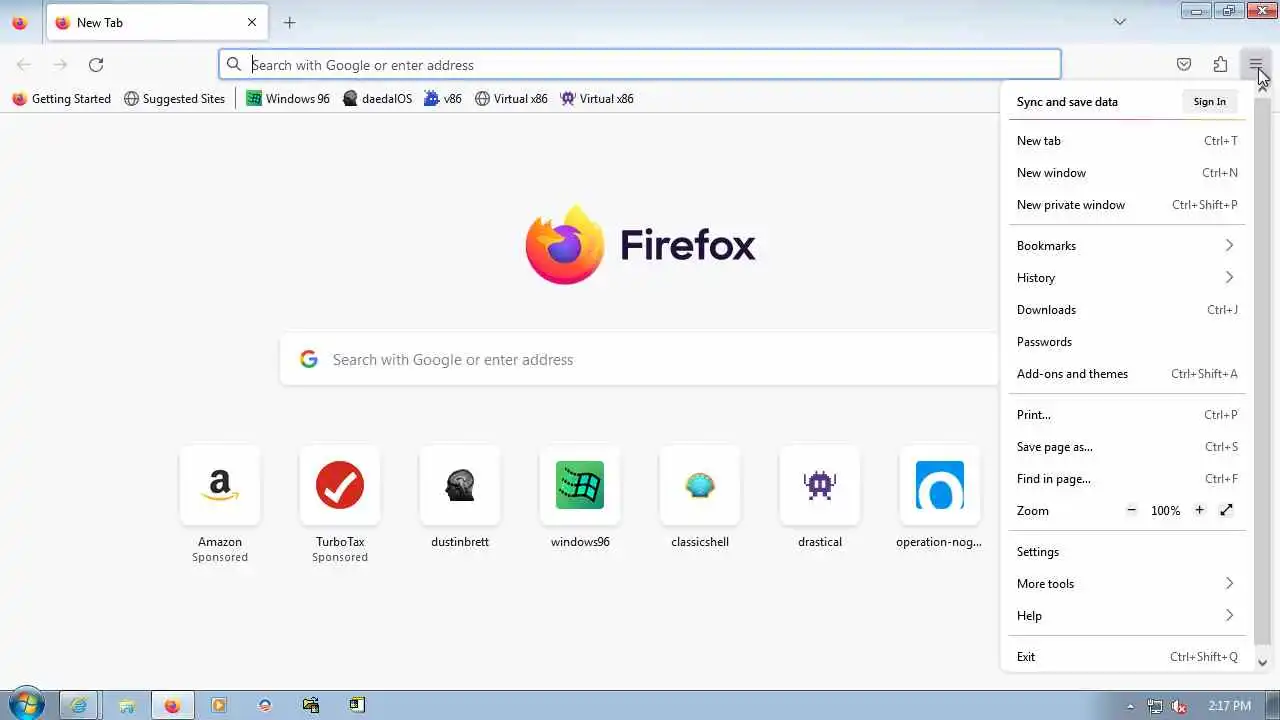
Task: Open Downloads from the menu
Action: (1127, 310)
